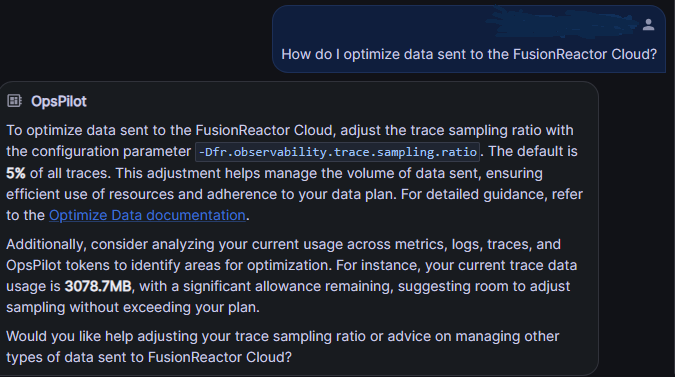Select the -Dfr.observability.trace.sampling.ratio code snippet
This screenshot has height=377, width=675.
click(338, 152)
